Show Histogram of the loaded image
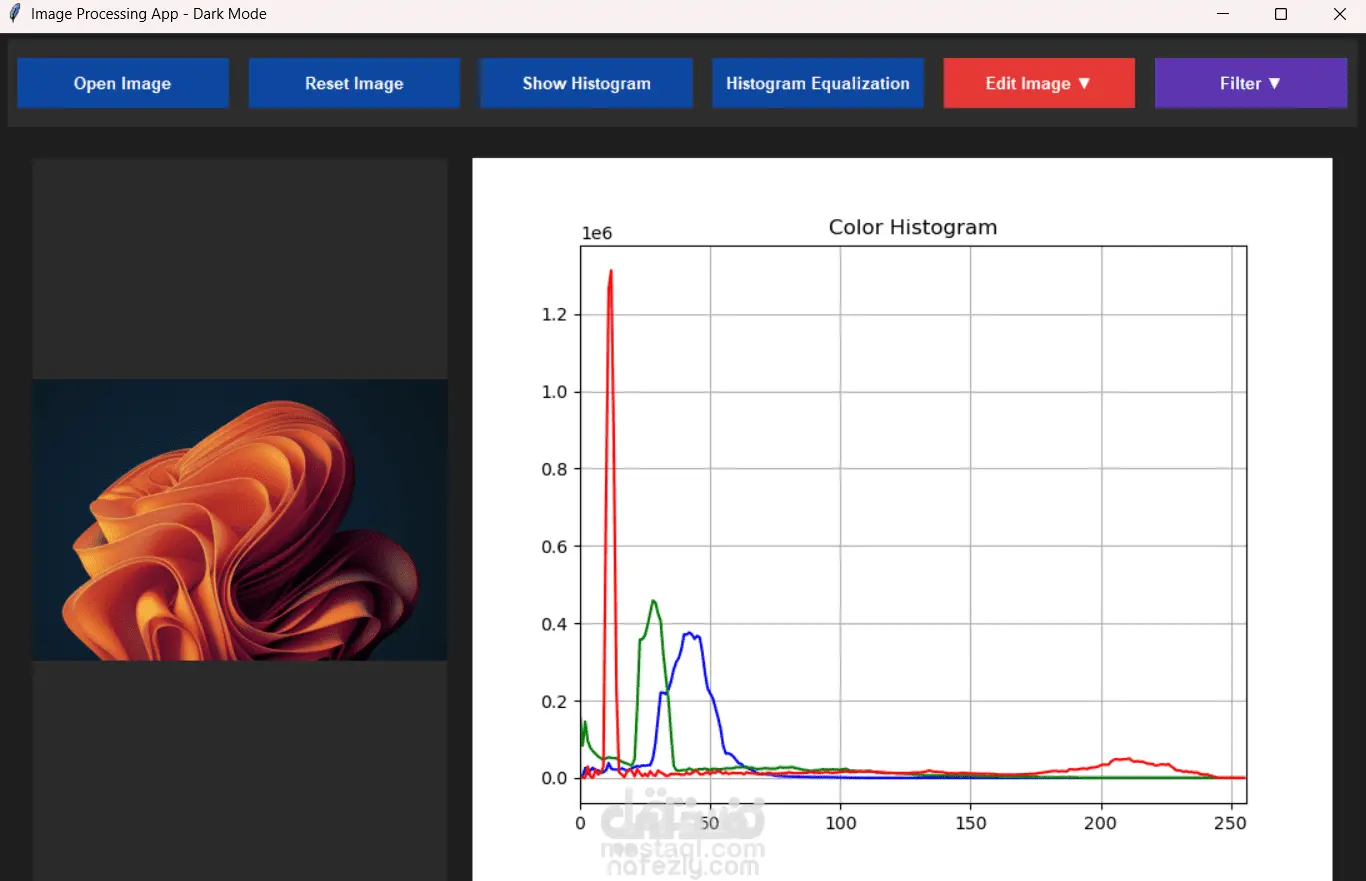The image size is (1366, 881). tap(586, 83)
